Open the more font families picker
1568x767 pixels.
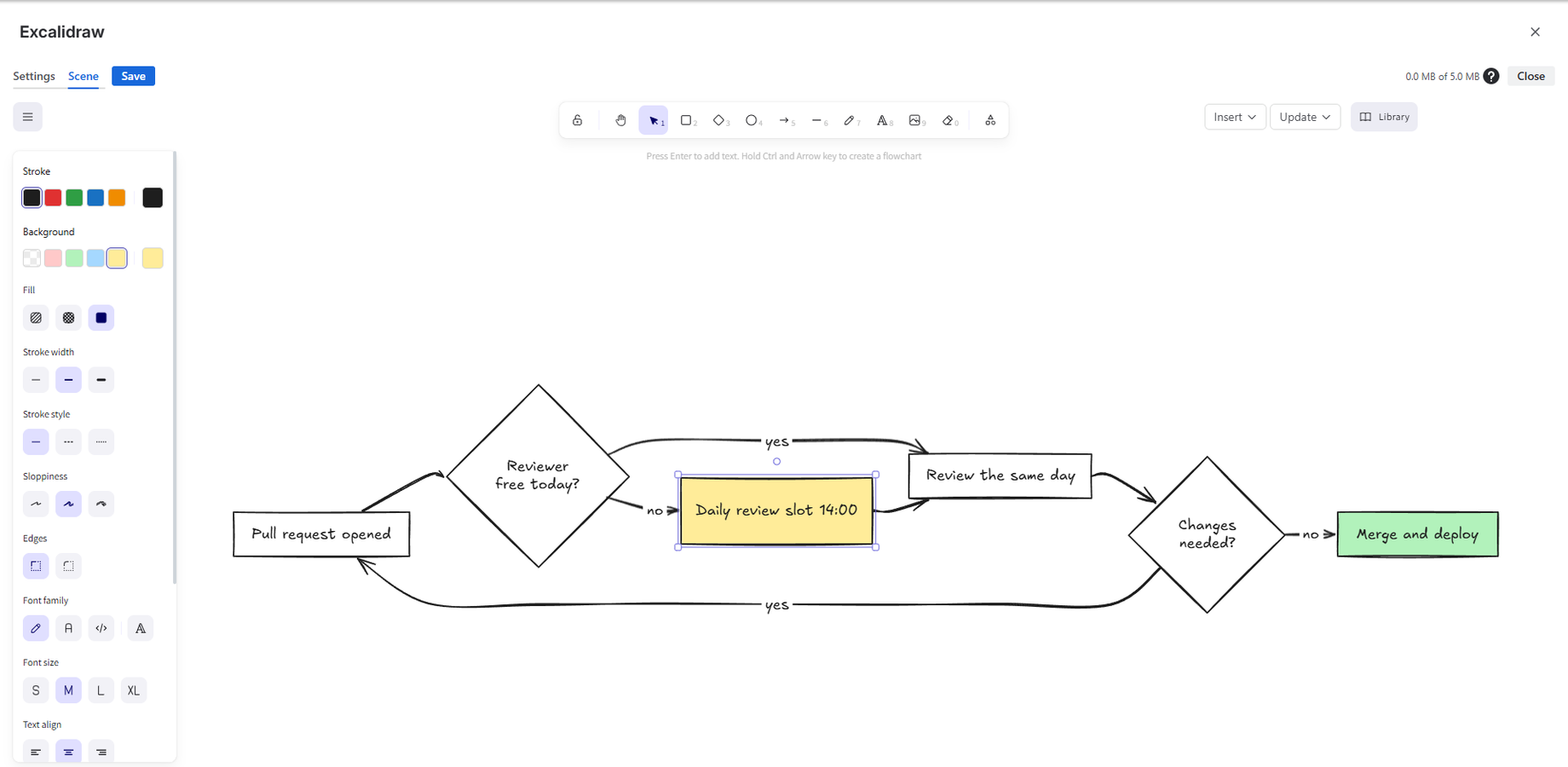tap(141, 628)
